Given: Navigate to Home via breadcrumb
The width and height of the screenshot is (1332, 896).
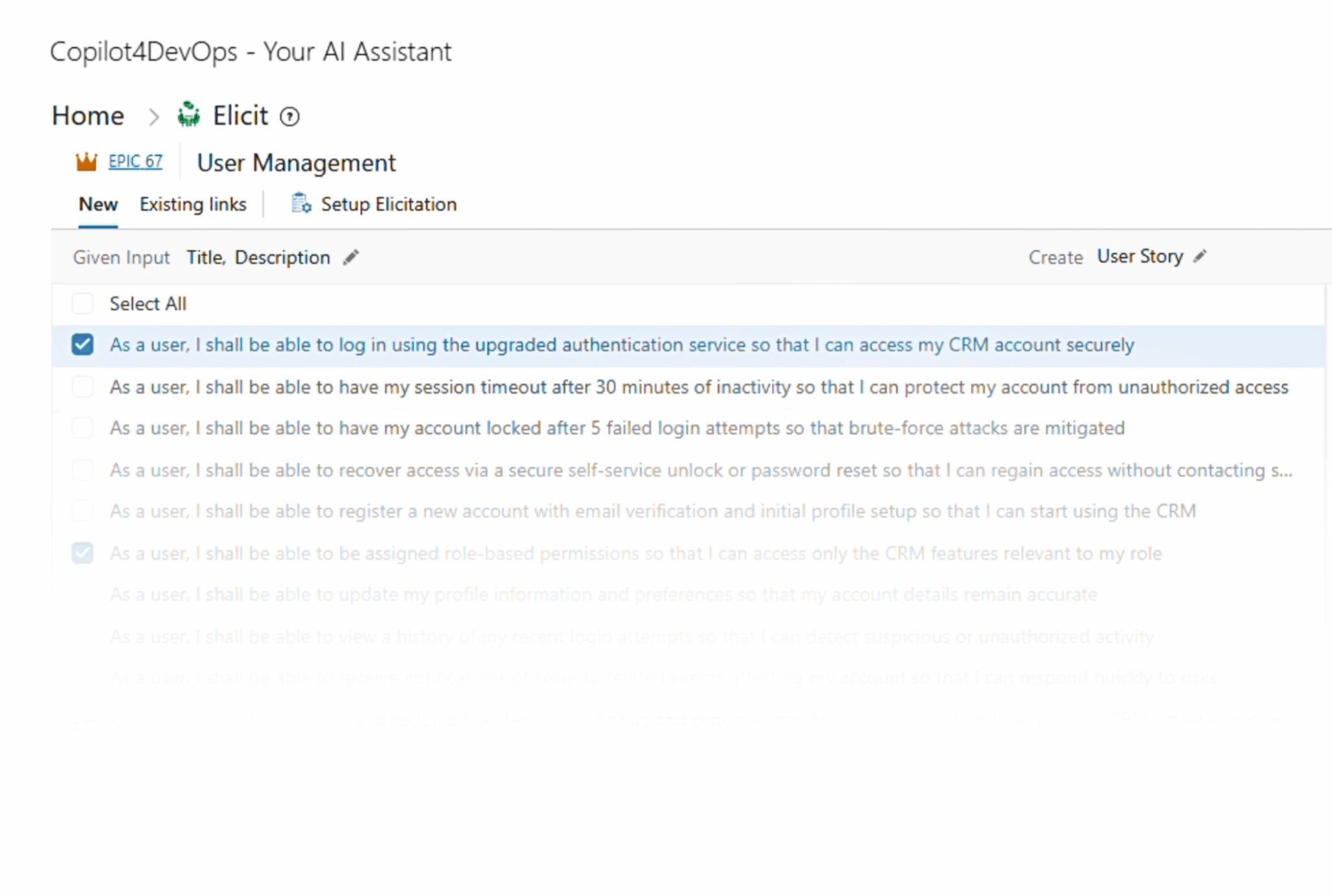Looking at the screenshot, I should point(88,115).
